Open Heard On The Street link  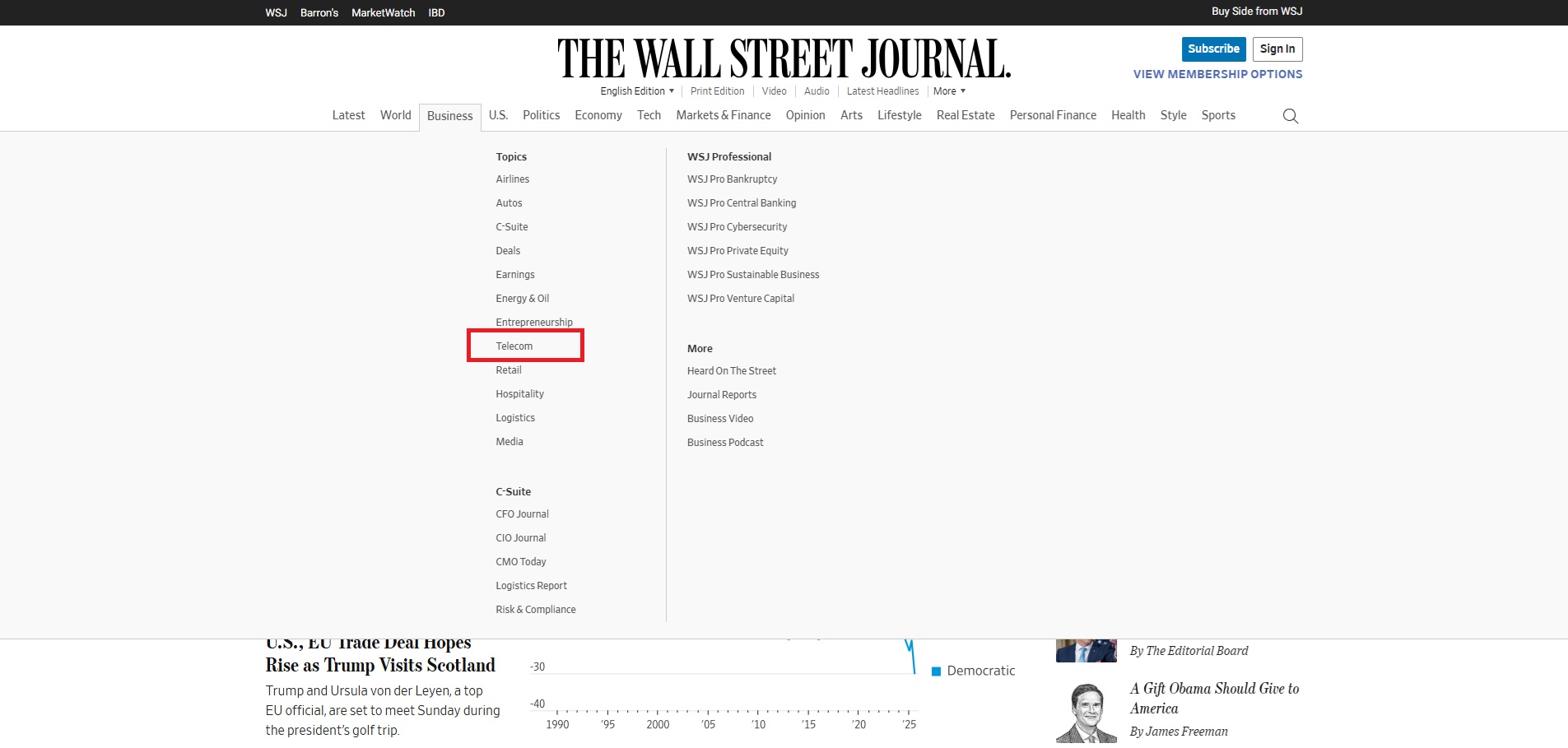pos(731,371)
